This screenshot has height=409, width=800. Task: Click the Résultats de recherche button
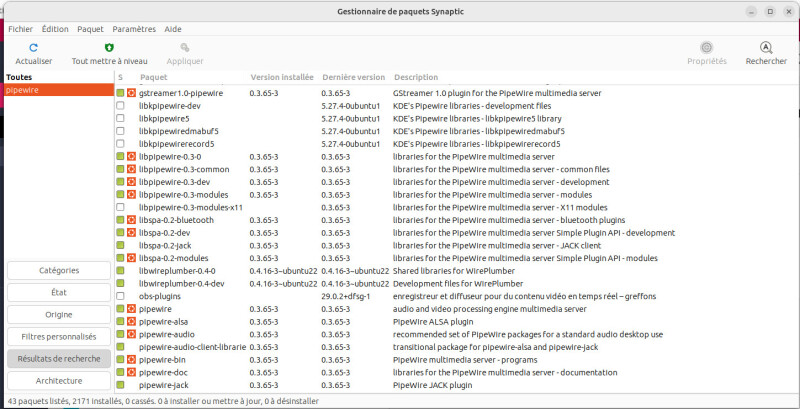click(x=59, y=359)
